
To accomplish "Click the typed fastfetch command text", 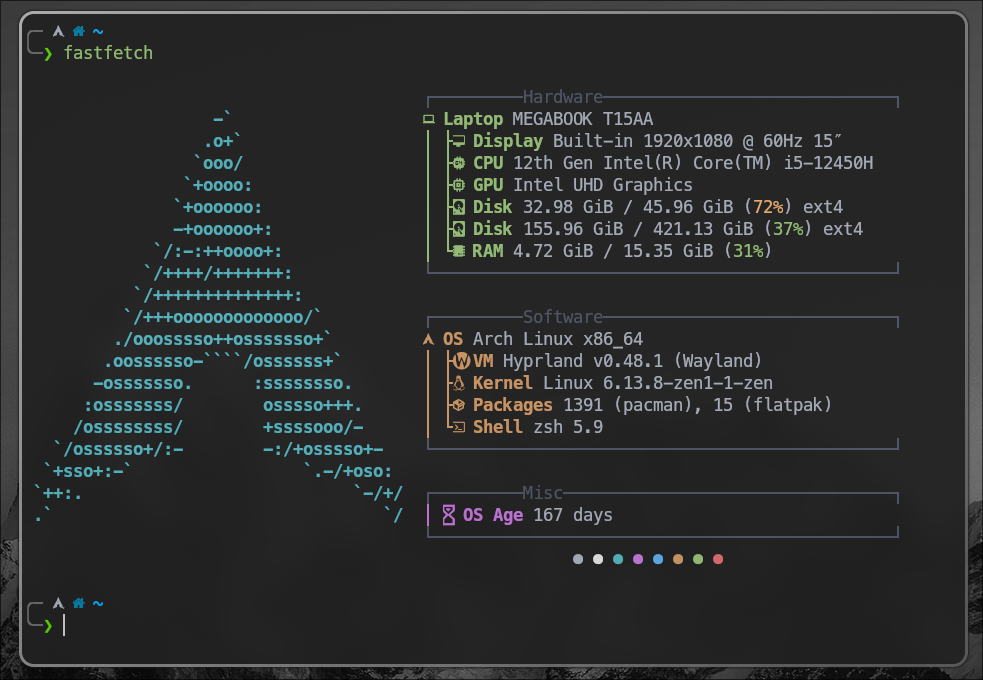I will coord(108,53).
